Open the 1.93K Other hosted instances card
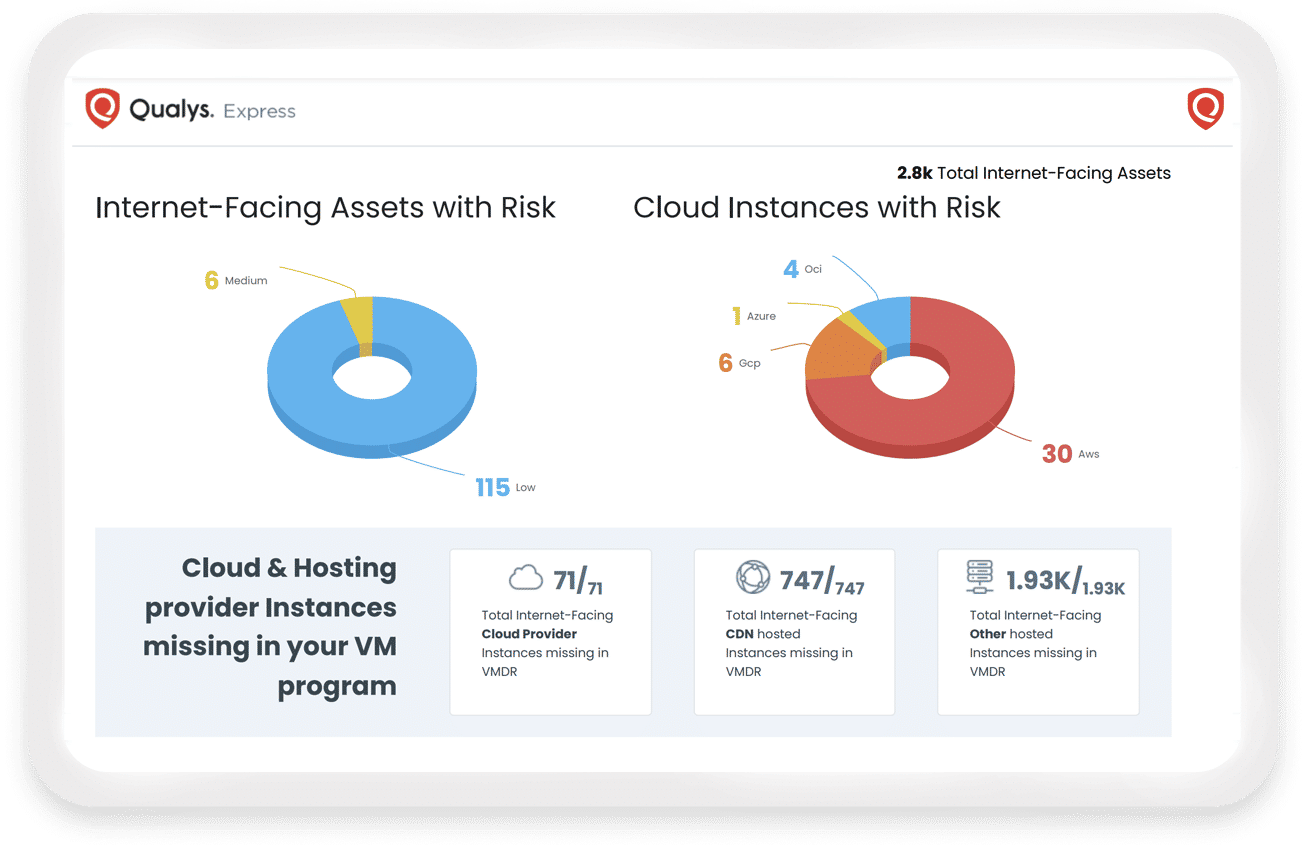This screenshot has width=1305, height=849. [1037, 631]
